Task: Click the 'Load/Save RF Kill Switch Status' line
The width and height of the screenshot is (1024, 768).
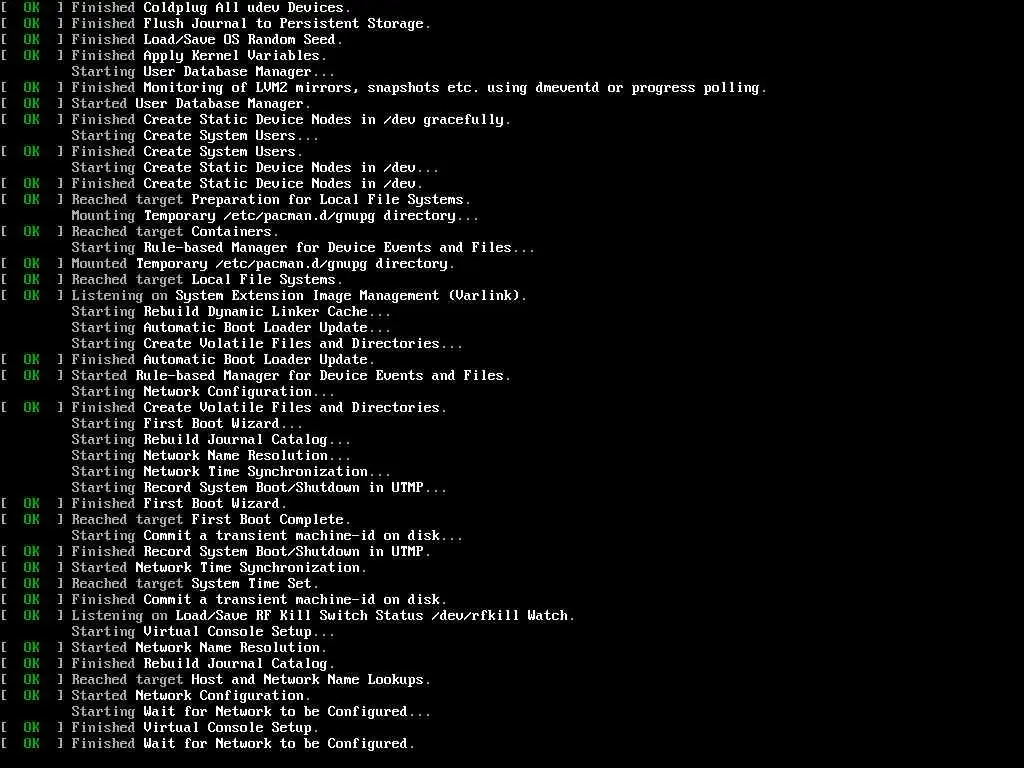Action: tap(288, 616)
